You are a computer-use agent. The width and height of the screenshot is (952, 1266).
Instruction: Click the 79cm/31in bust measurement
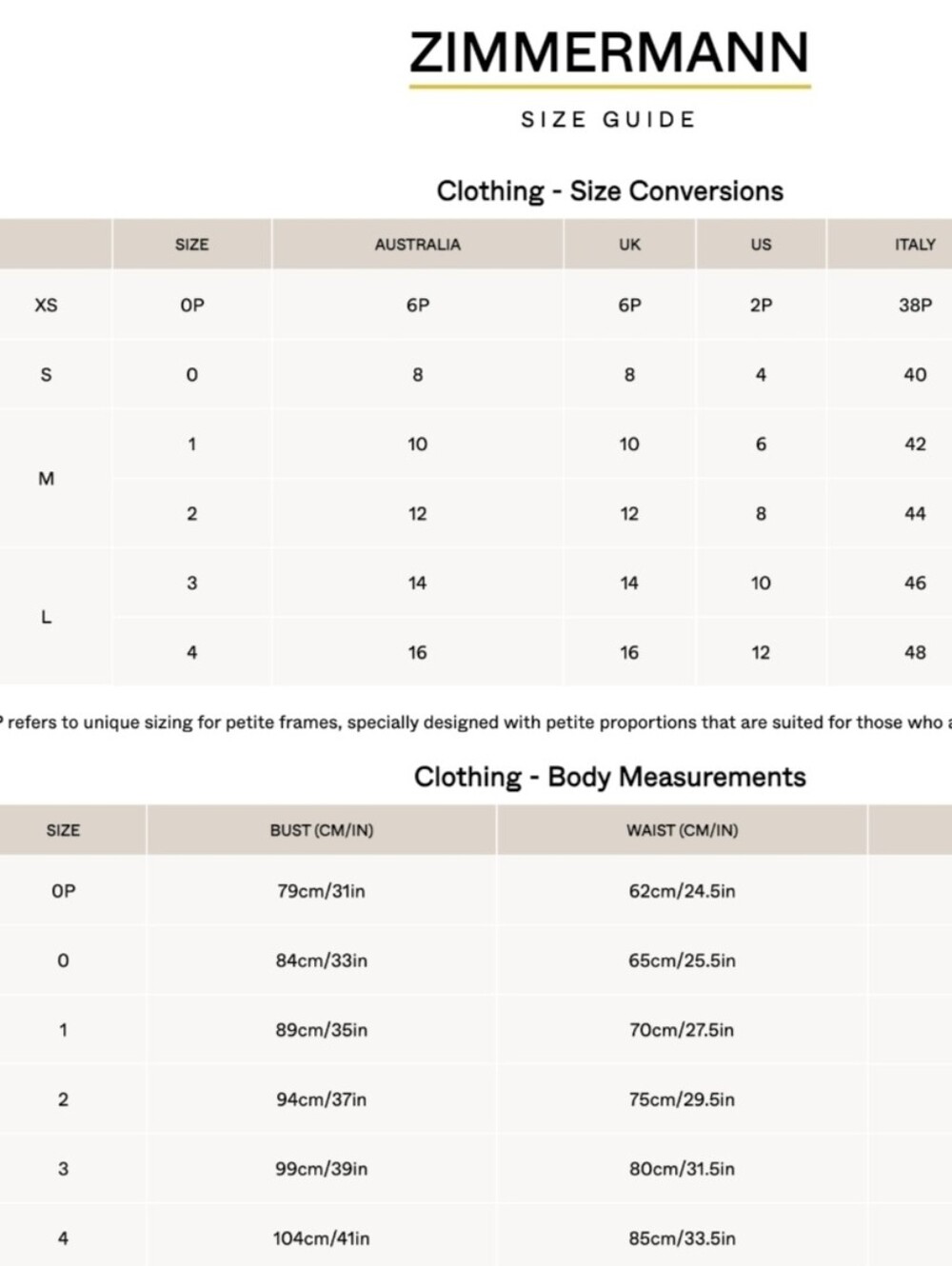(x=321, y=892)
